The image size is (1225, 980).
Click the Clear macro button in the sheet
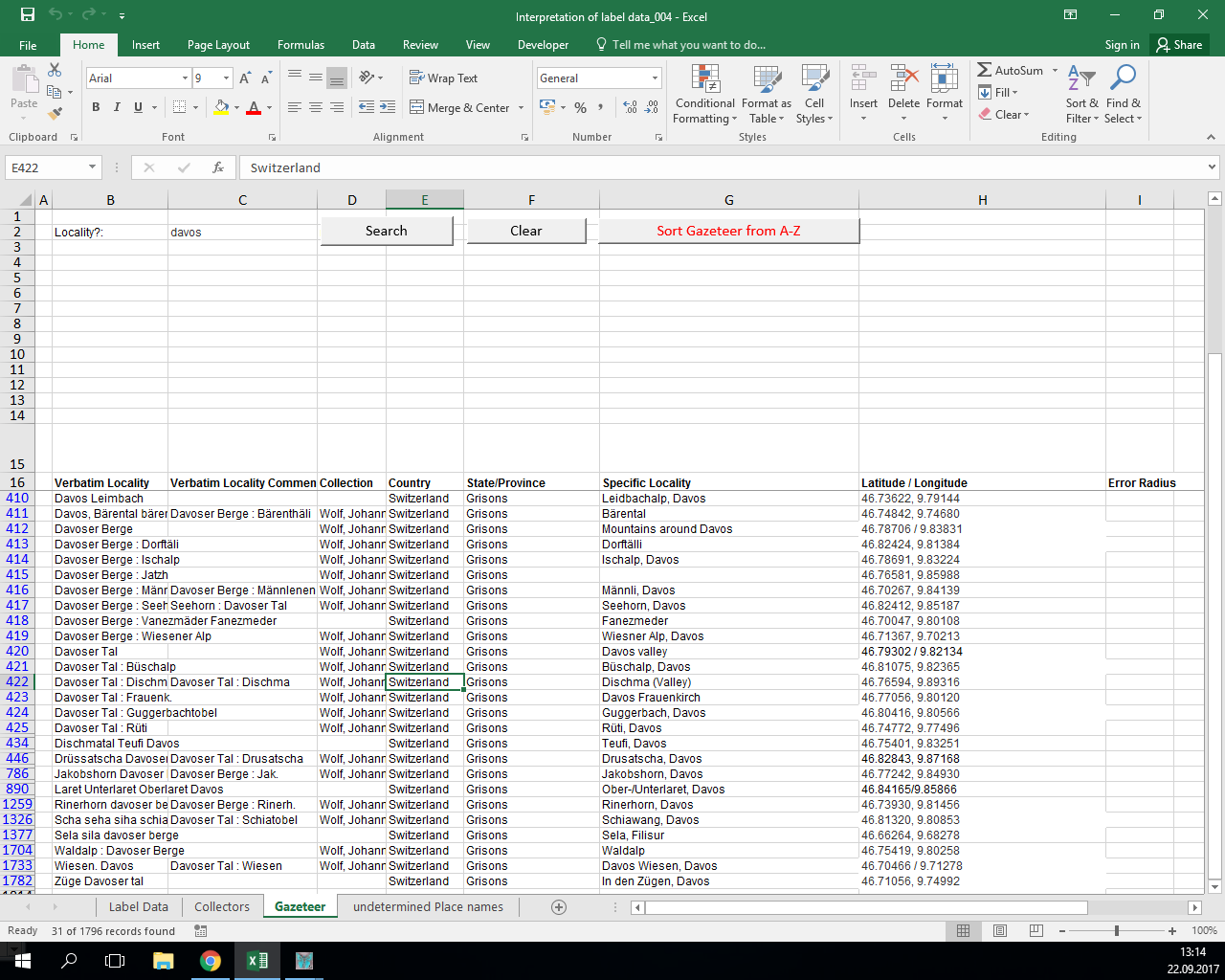pos(526,231)
